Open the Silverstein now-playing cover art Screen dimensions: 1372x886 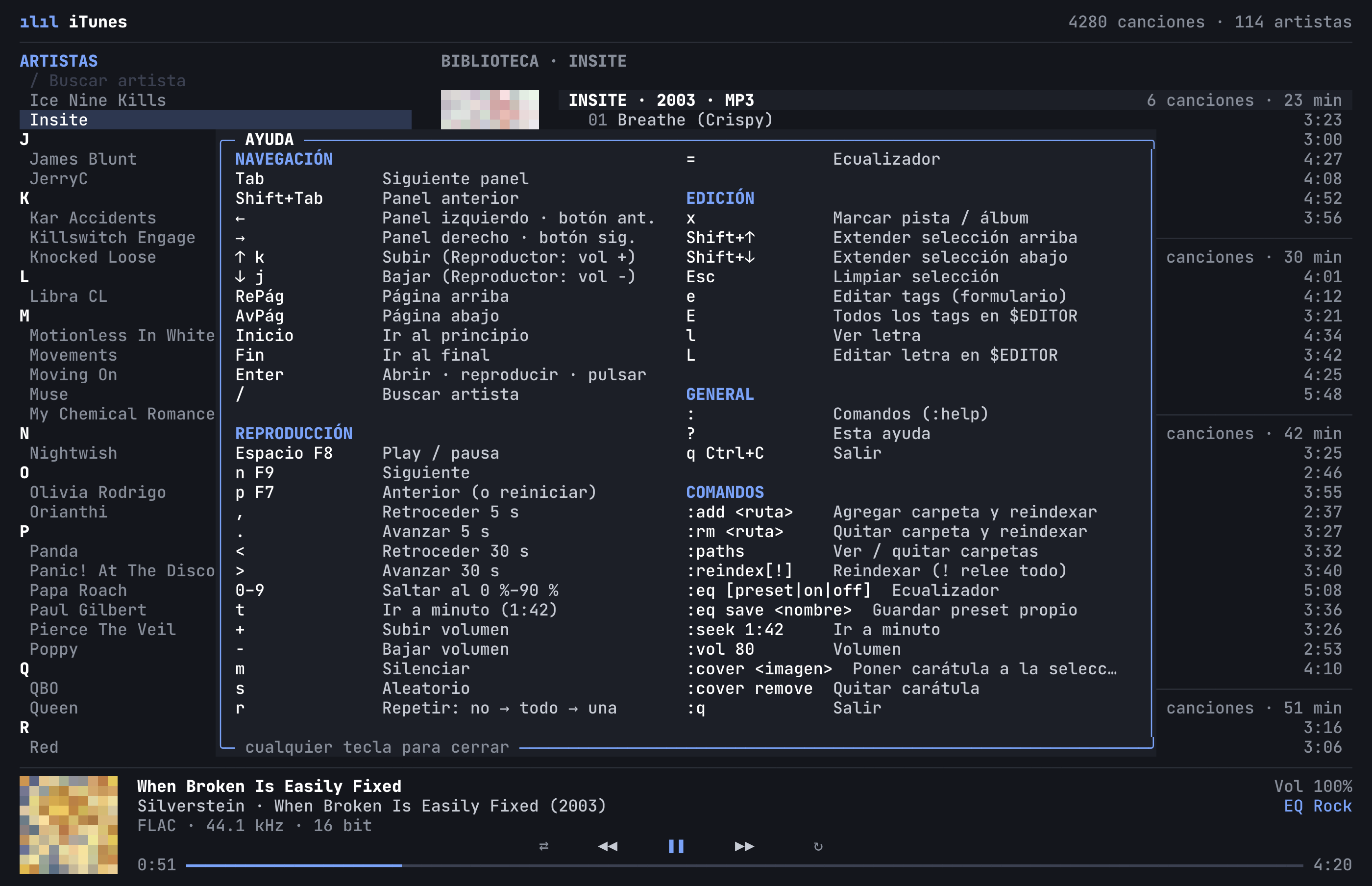click(69, 825)
